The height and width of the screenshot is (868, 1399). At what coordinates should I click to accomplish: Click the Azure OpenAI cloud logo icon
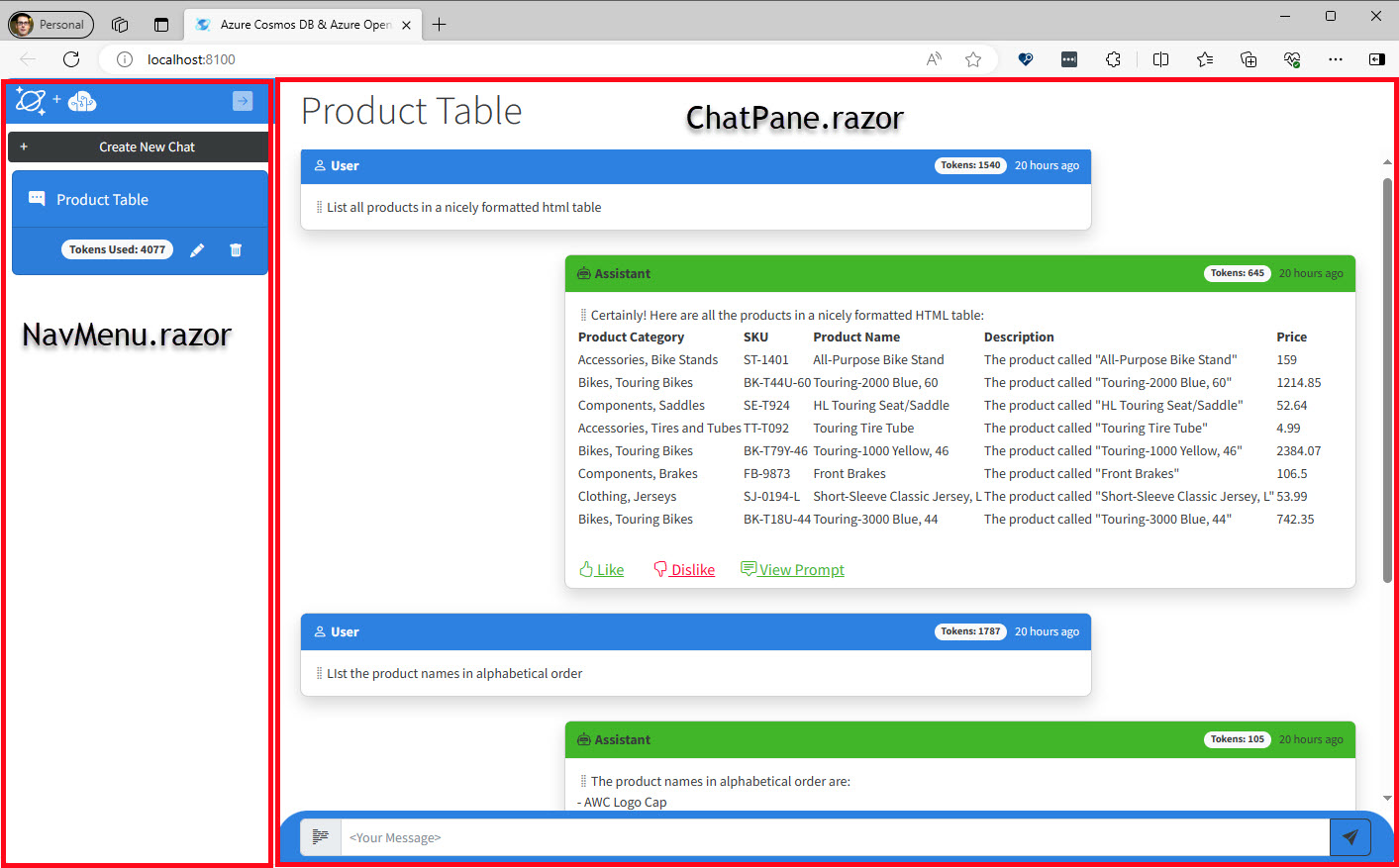click(82, 101)
